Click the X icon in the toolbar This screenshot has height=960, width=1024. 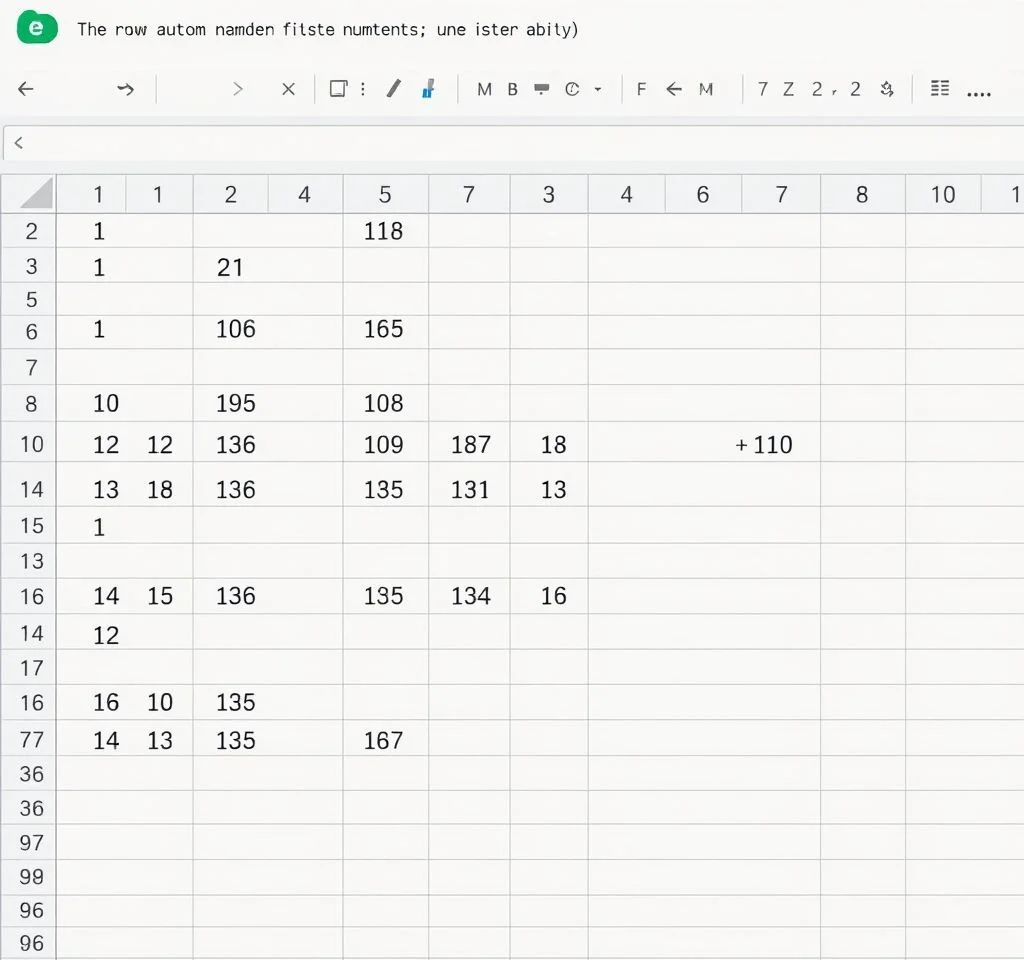click(288, 89)
